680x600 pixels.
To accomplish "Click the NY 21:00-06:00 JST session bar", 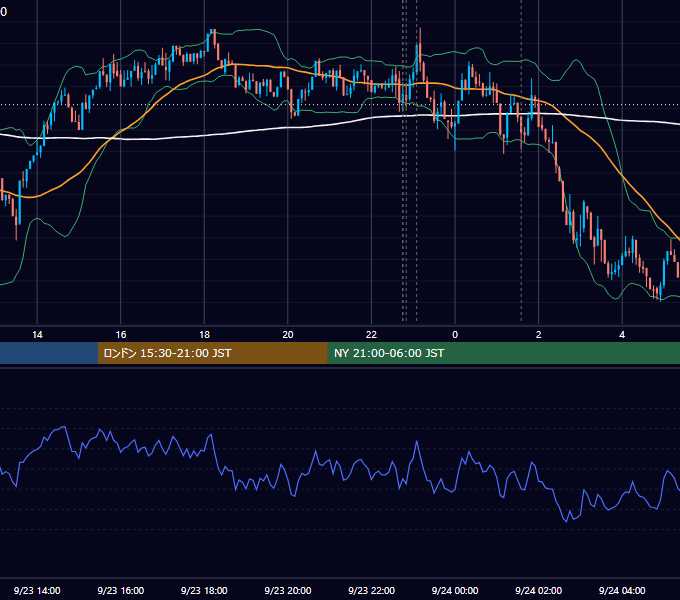I will (503, 353).
